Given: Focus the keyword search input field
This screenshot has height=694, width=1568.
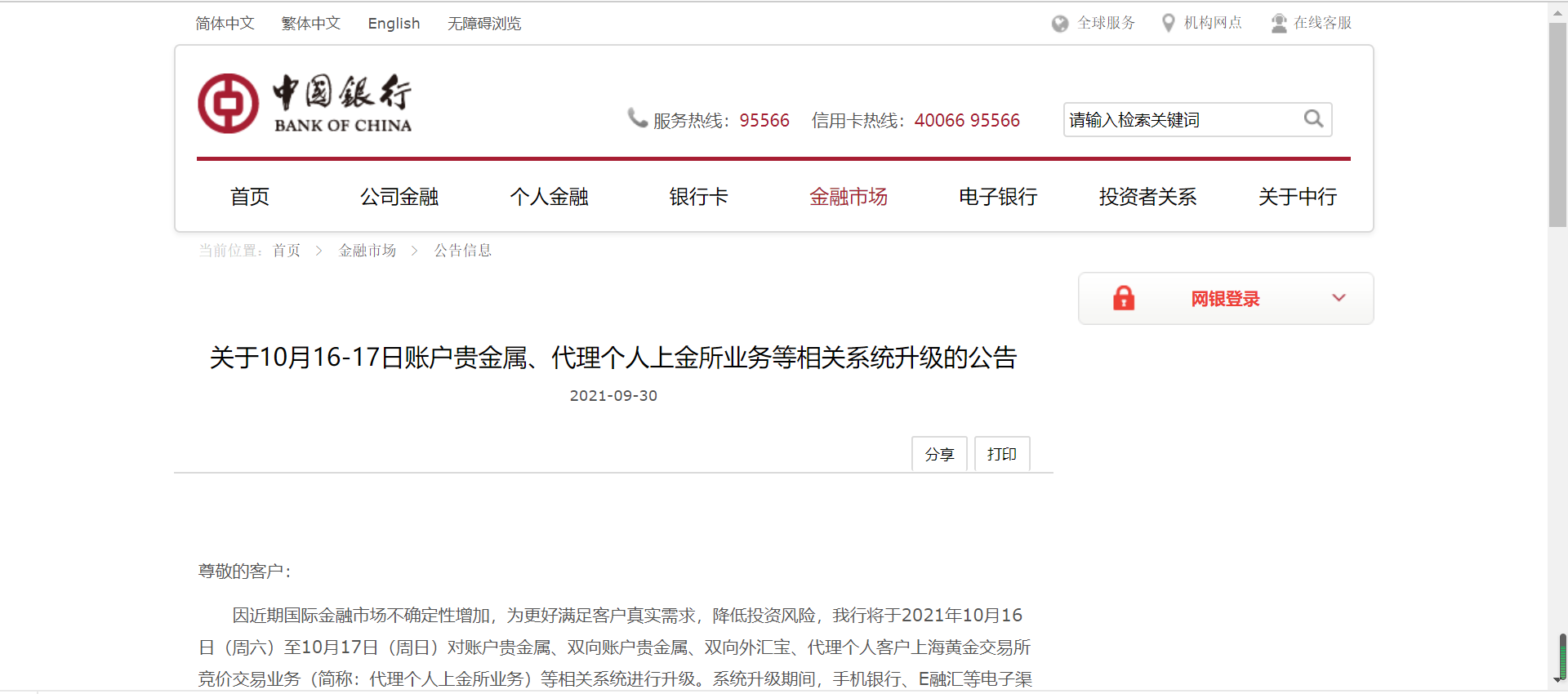Looking at the screenshot, I should (1180, 120).
